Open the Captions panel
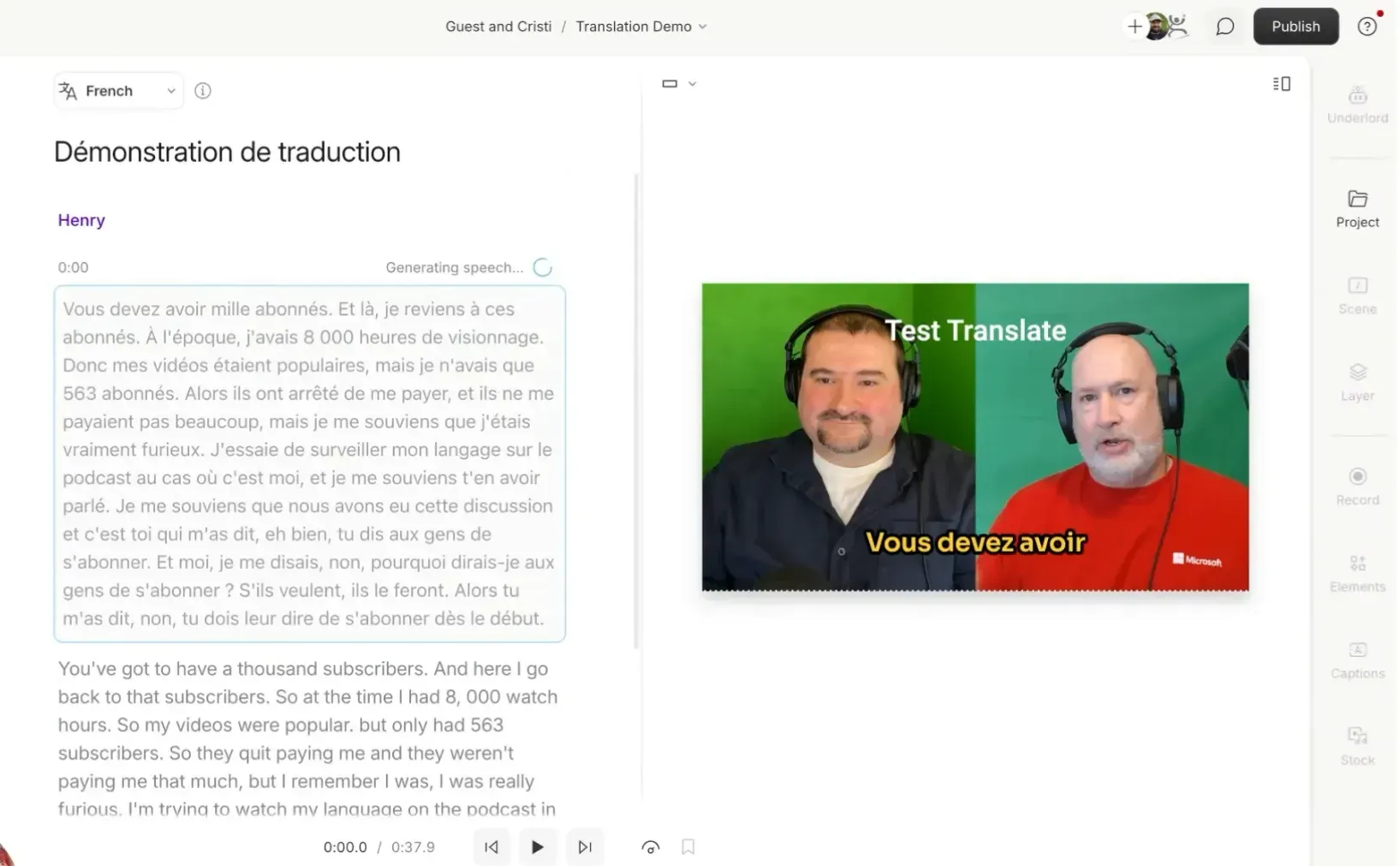Screen dimensions: 1400x866 click(x=1357, y=660)
